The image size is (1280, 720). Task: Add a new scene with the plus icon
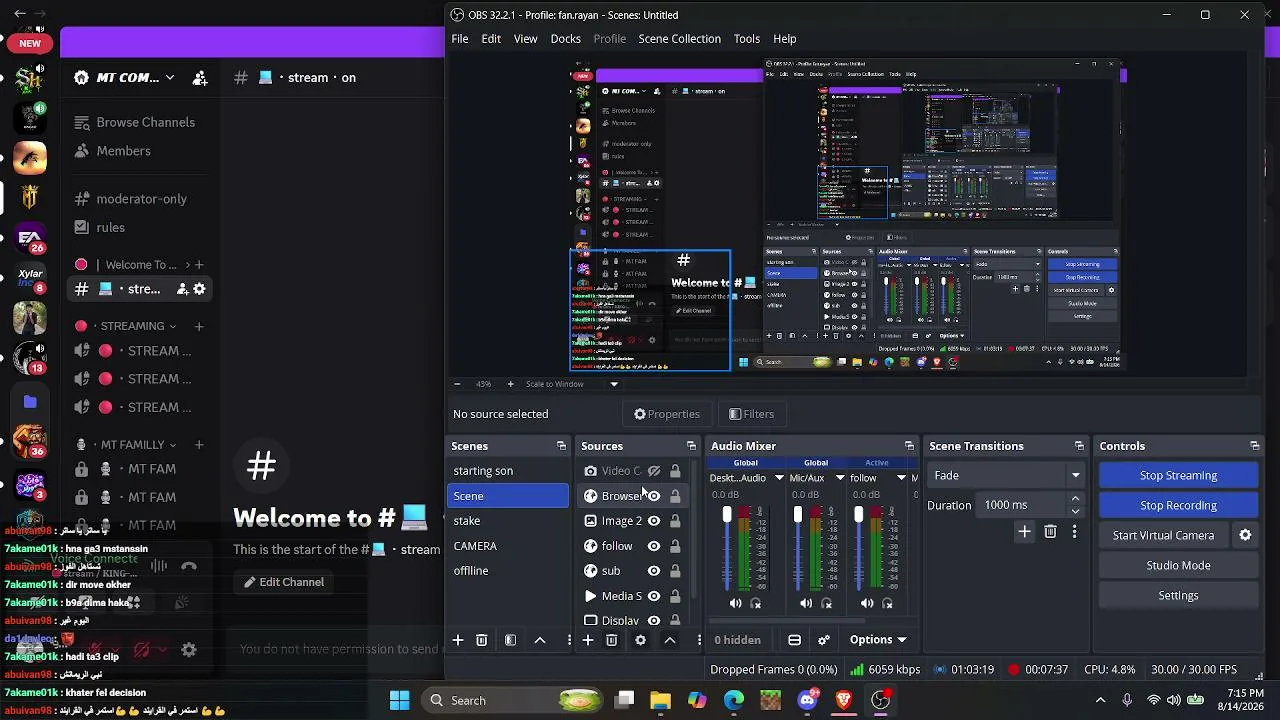pos(458,640)
